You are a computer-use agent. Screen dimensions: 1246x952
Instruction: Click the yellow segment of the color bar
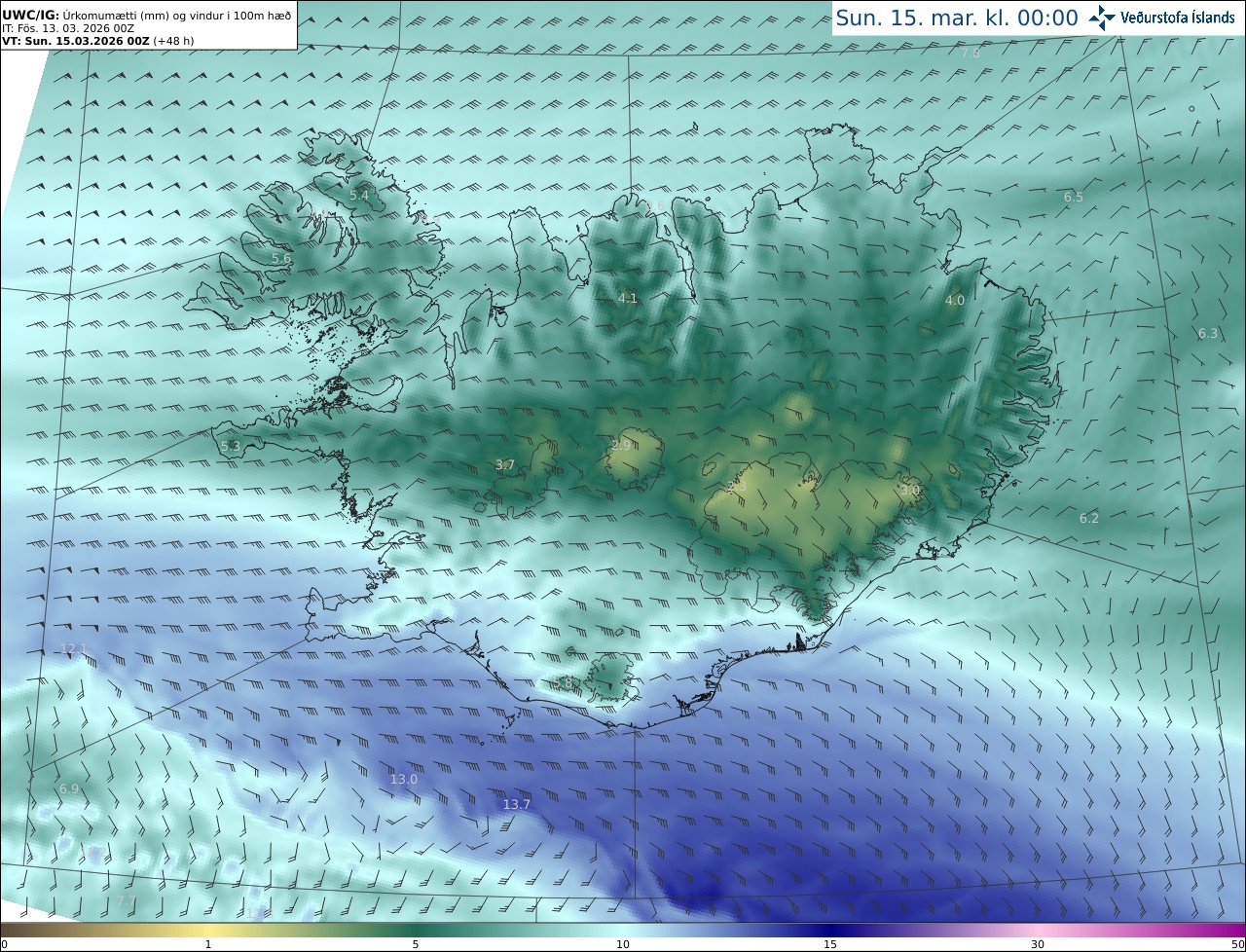208,930
